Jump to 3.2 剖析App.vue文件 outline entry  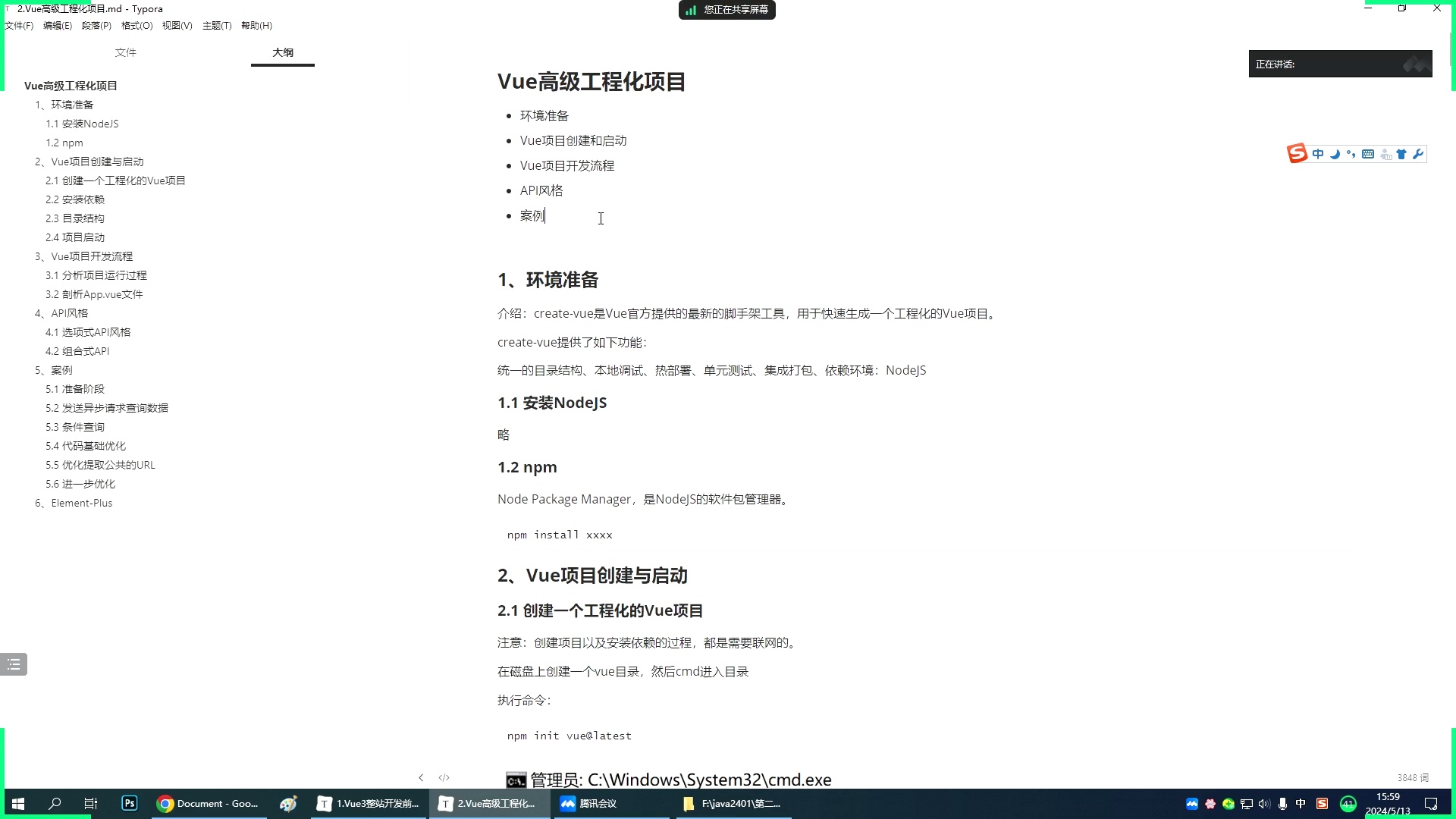point(95,293)
